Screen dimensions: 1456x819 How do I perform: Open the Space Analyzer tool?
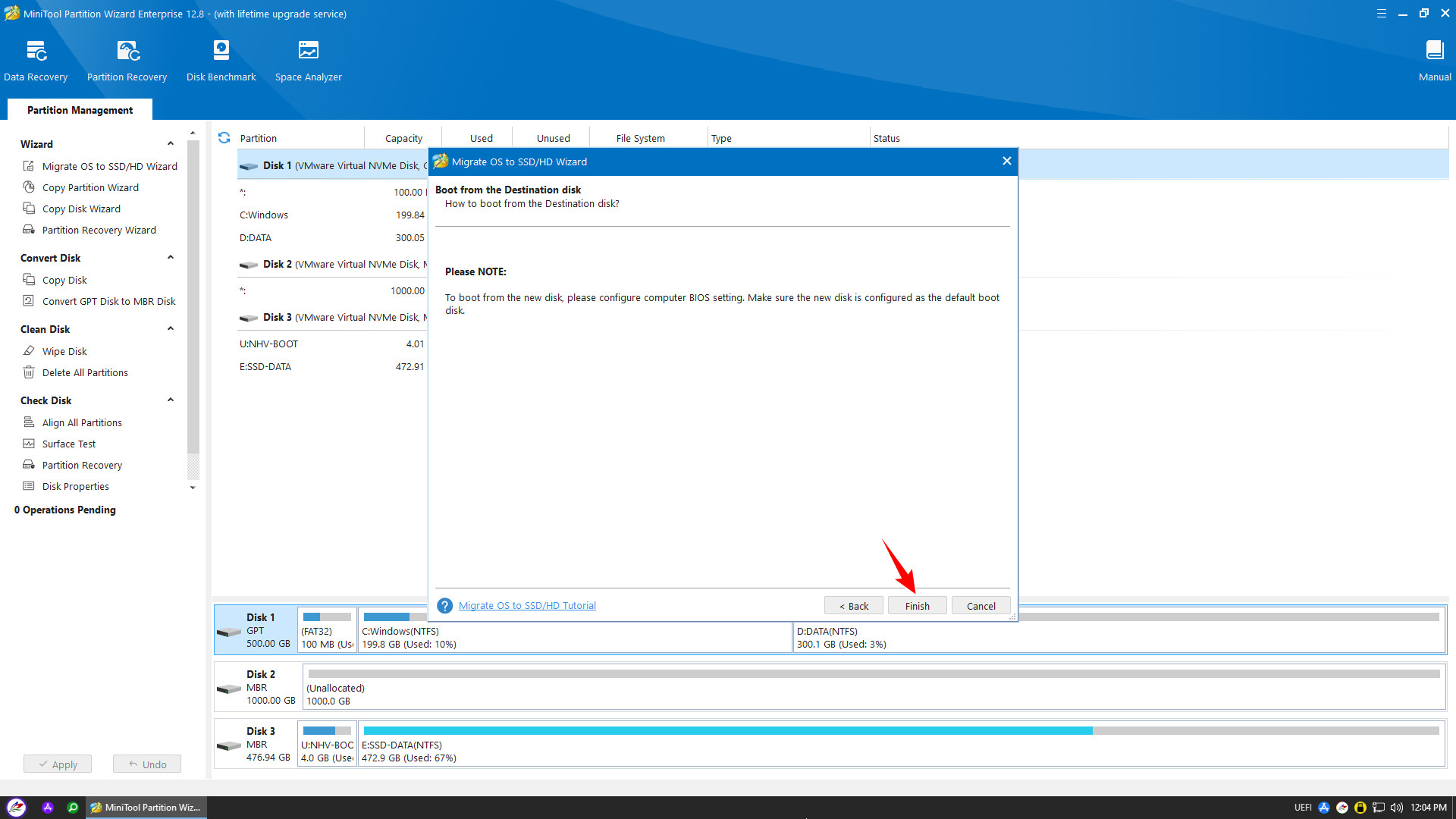tap(308, 61)
